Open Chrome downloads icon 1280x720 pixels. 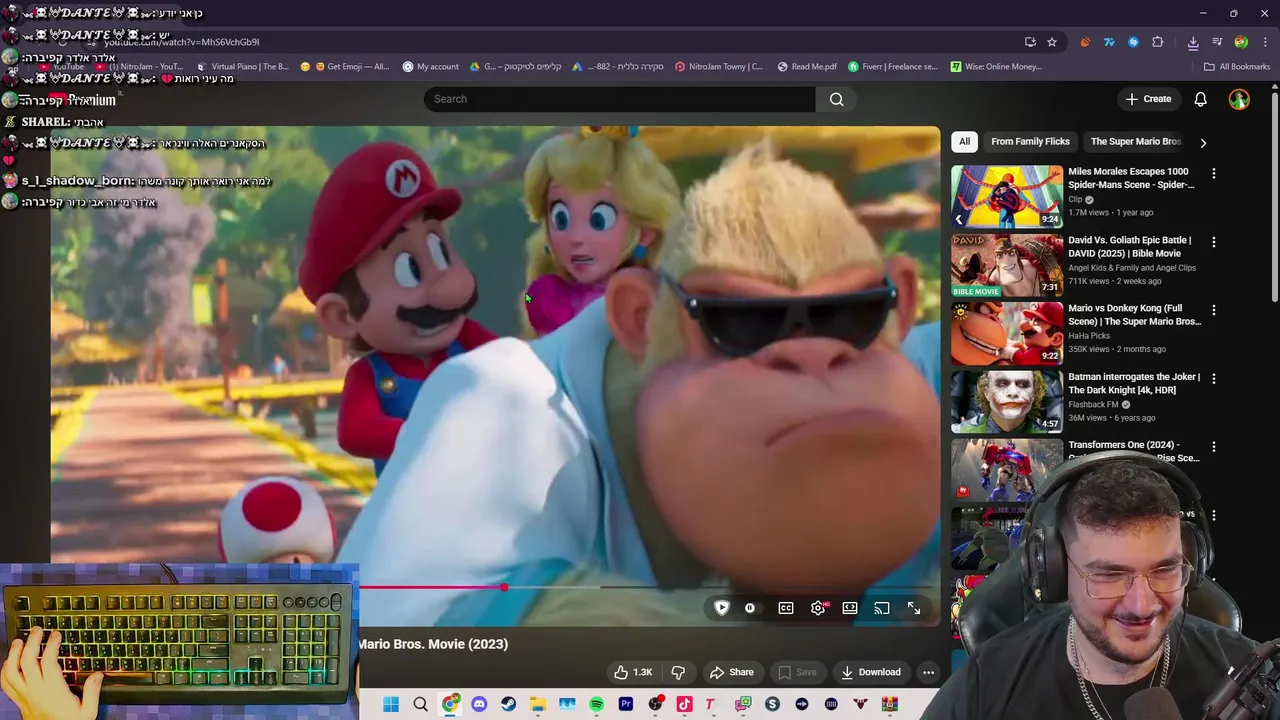(x=1193, y=42)
